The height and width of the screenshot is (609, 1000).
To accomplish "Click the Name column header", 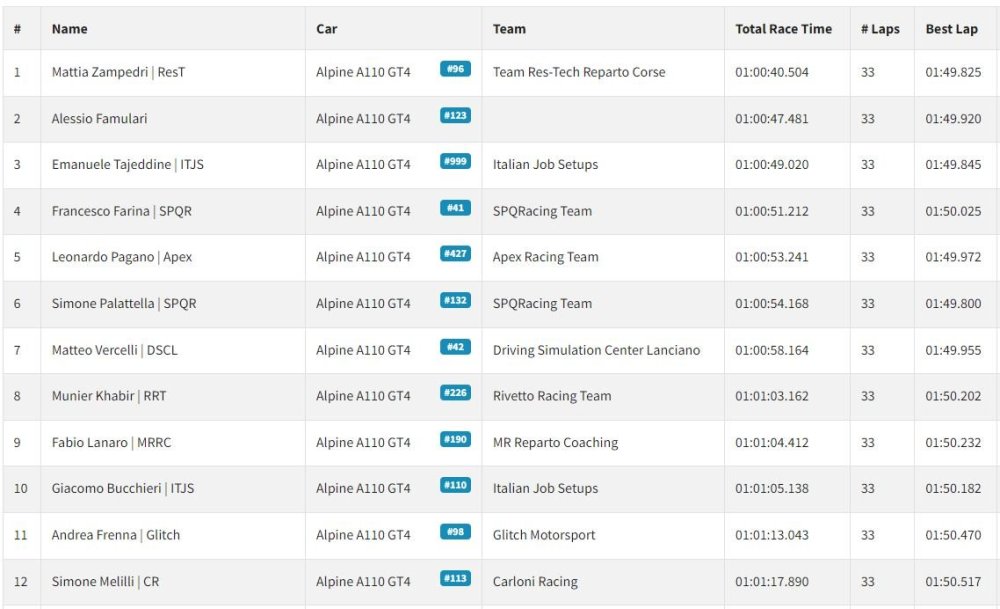I will coord(70,29).
